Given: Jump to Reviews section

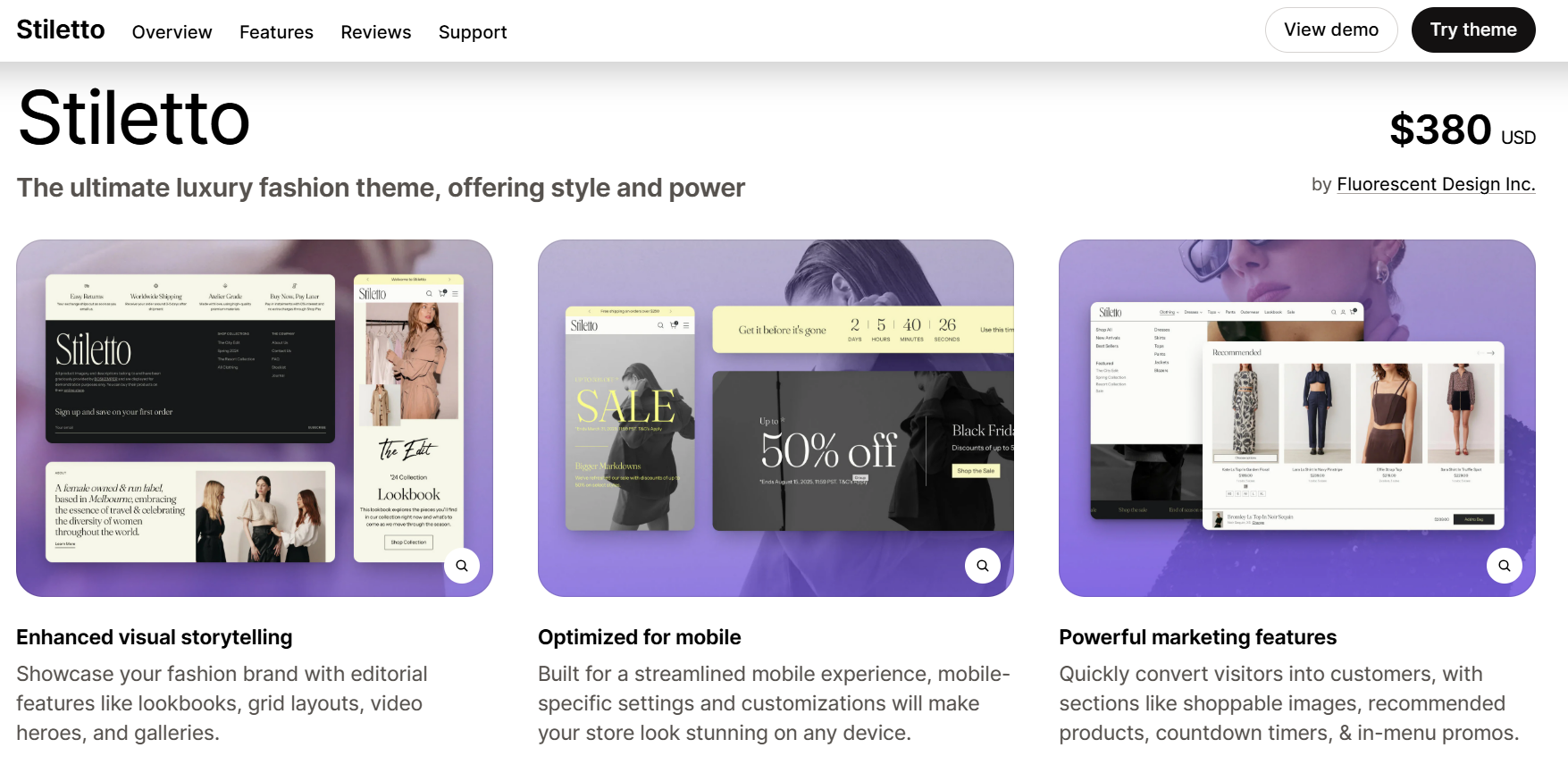Looking at the screenshot, I should click(x=376, y=32).
